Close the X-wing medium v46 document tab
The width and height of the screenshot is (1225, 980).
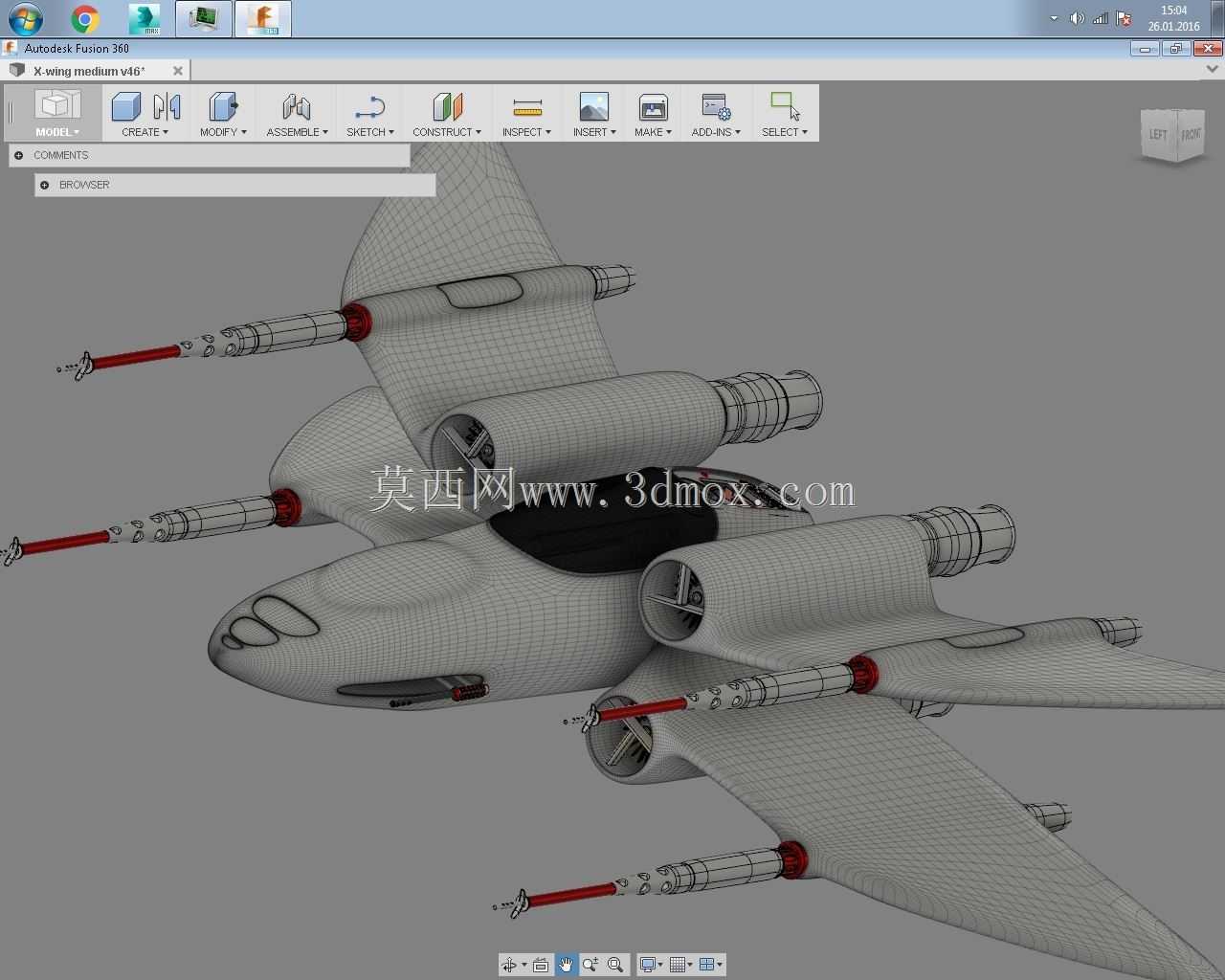coord(178,71)
